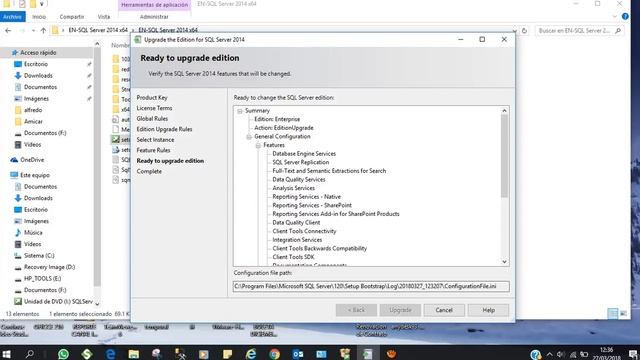Viewport: 640px width, 360px height.
Task: Open Recovery Image (D:) drive icon
Action: coord(18,267)
